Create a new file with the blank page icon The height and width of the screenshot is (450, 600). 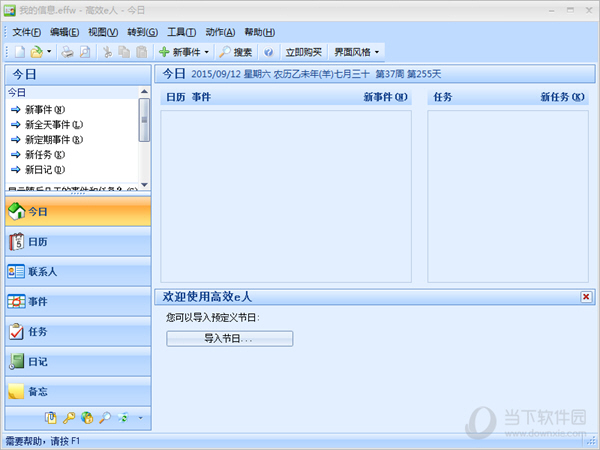coord(20,52)
